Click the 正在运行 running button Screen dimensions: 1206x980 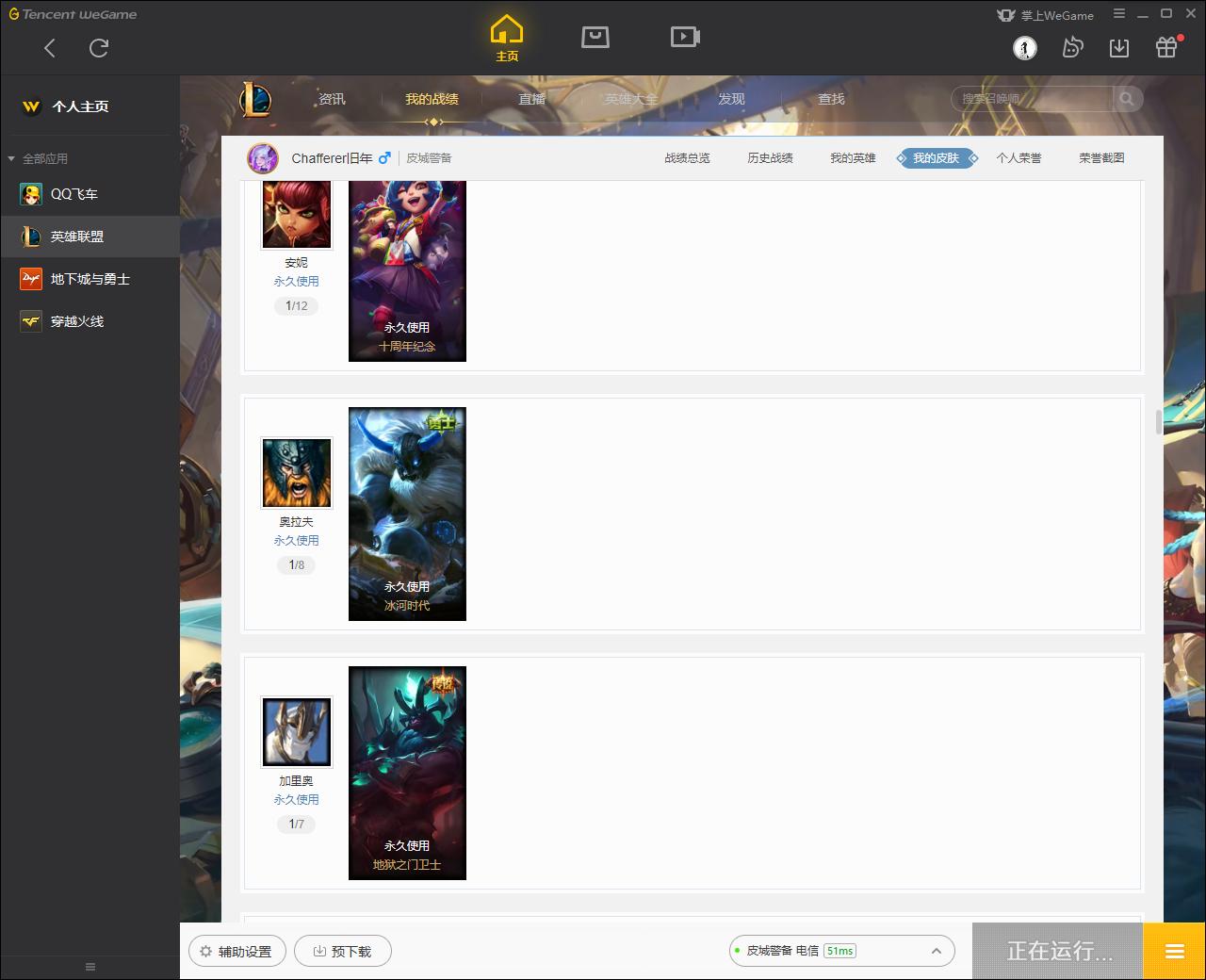(1058, 952)
